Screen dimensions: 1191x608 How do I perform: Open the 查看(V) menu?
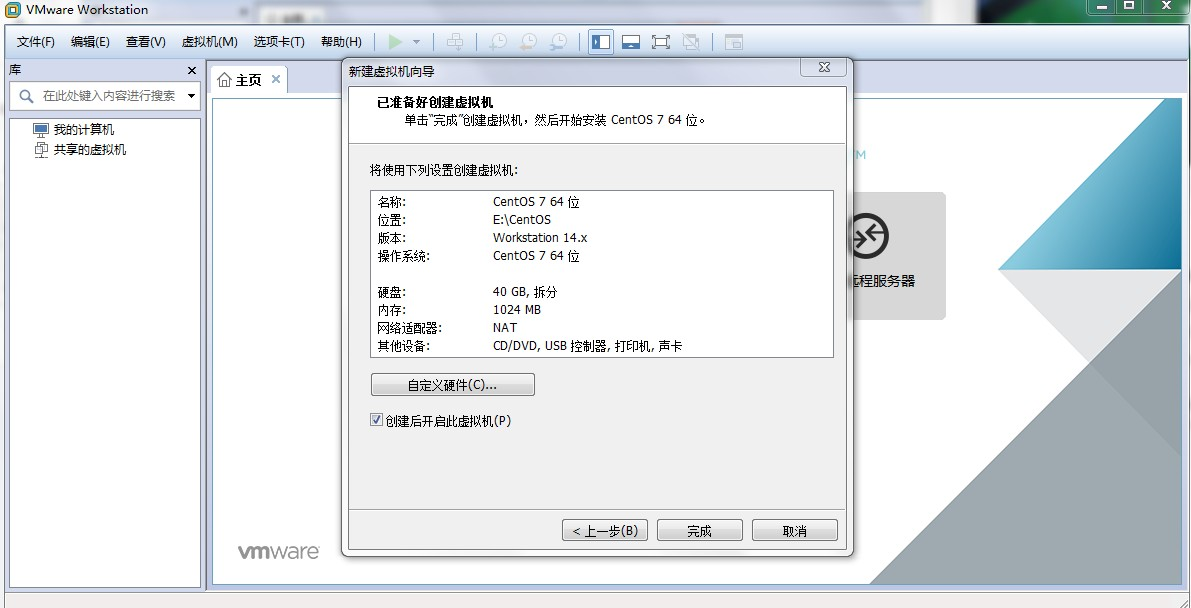(x=146, y=42)
